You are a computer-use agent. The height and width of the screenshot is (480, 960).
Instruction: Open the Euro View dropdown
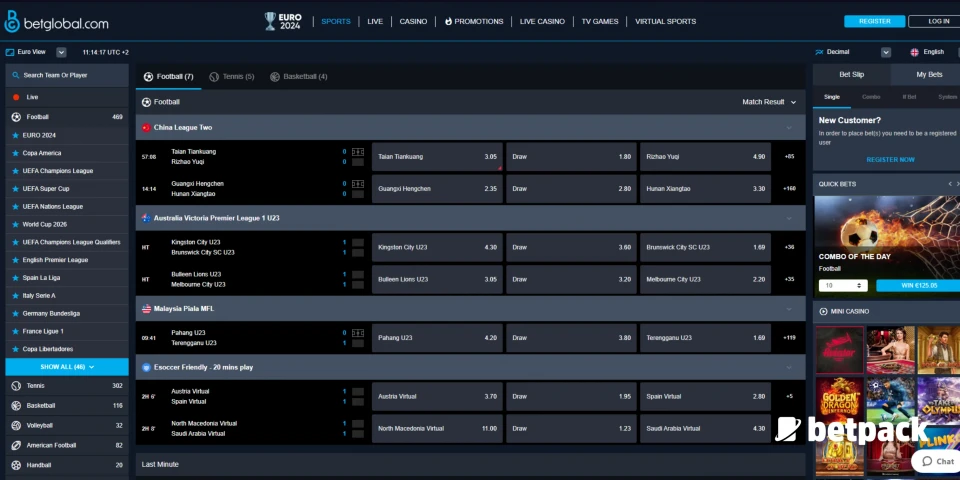click(x=61, y=53)
